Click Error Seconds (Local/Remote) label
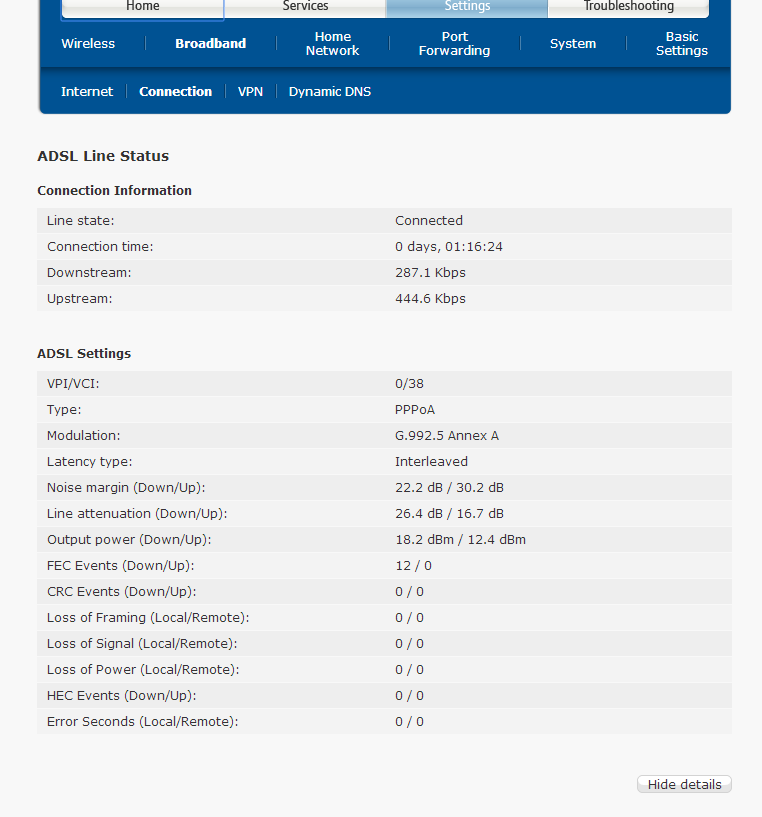Viewport: 762px width, 817px height. (143, 722)
